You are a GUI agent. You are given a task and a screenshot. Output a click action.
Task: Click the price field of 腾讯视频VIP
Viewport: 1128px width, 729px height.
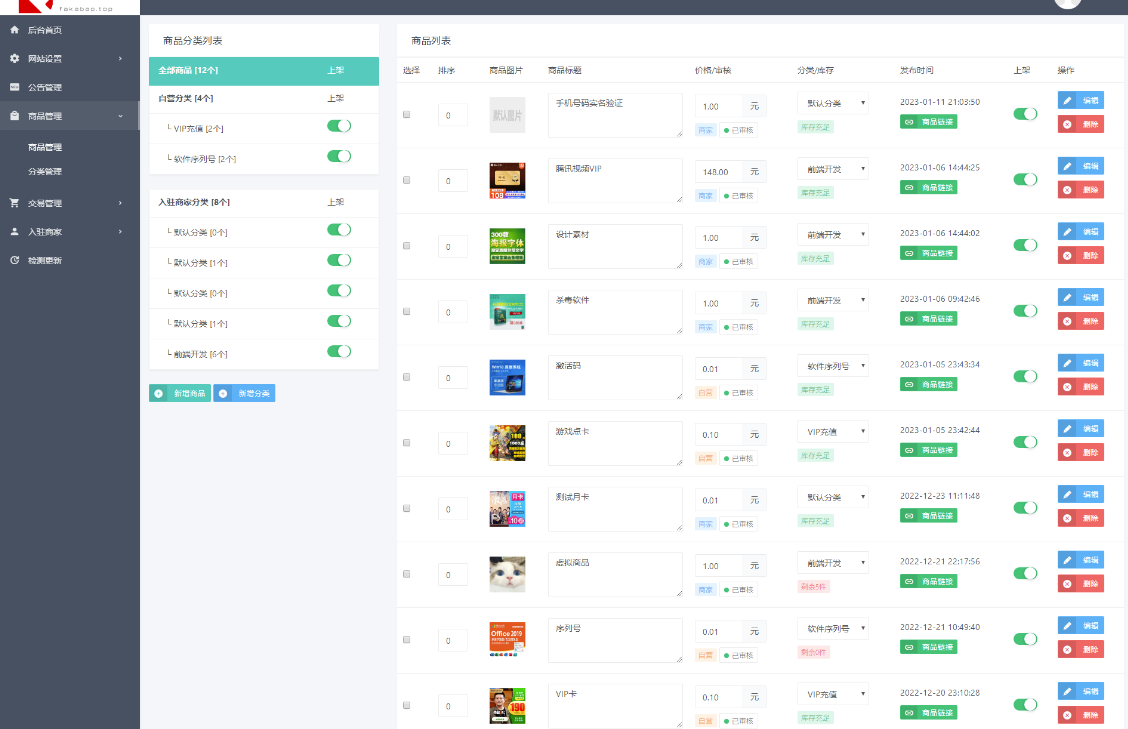click(x=718, y=172)
